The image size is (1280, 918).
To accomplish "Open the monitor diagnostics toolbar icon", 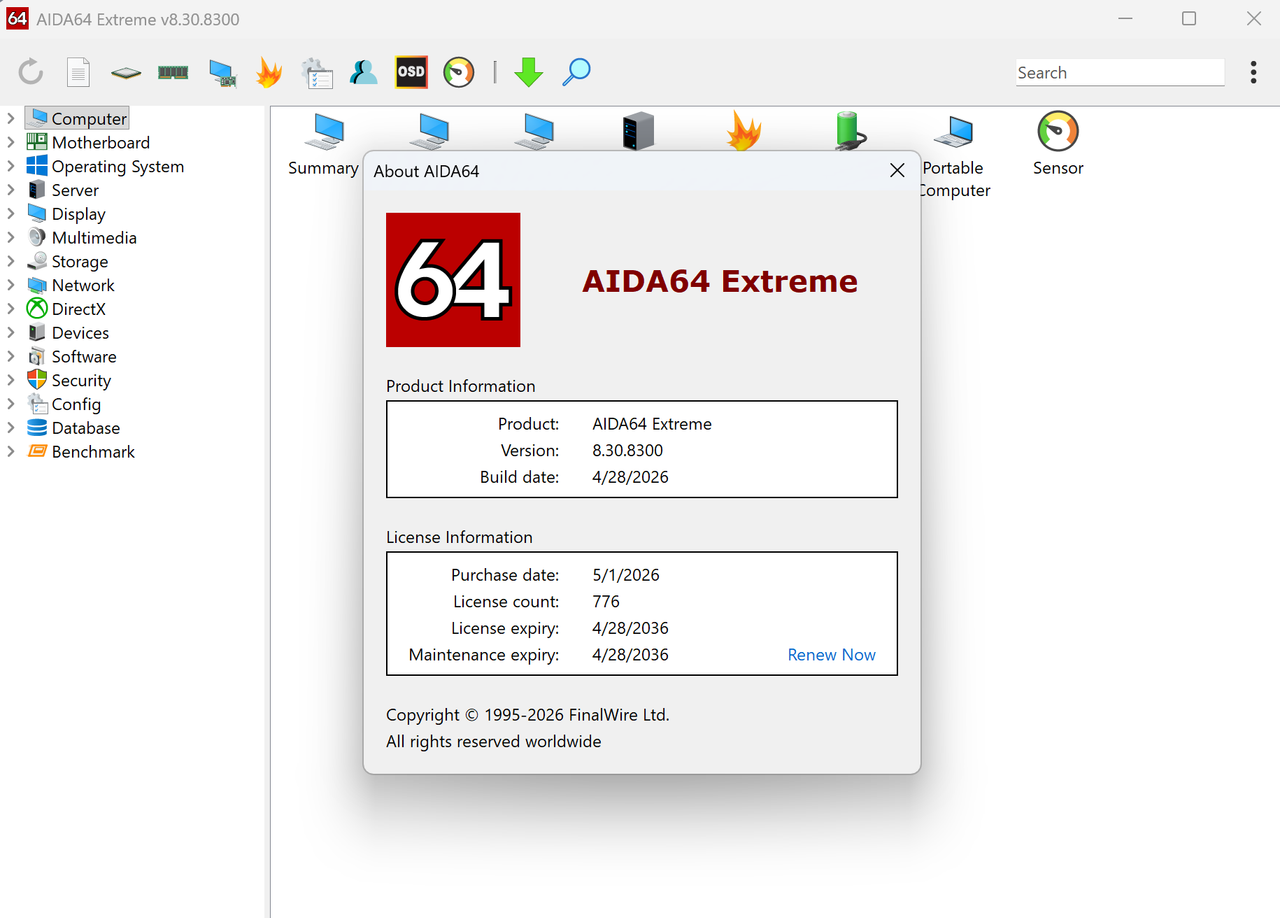I will (222, 73).
